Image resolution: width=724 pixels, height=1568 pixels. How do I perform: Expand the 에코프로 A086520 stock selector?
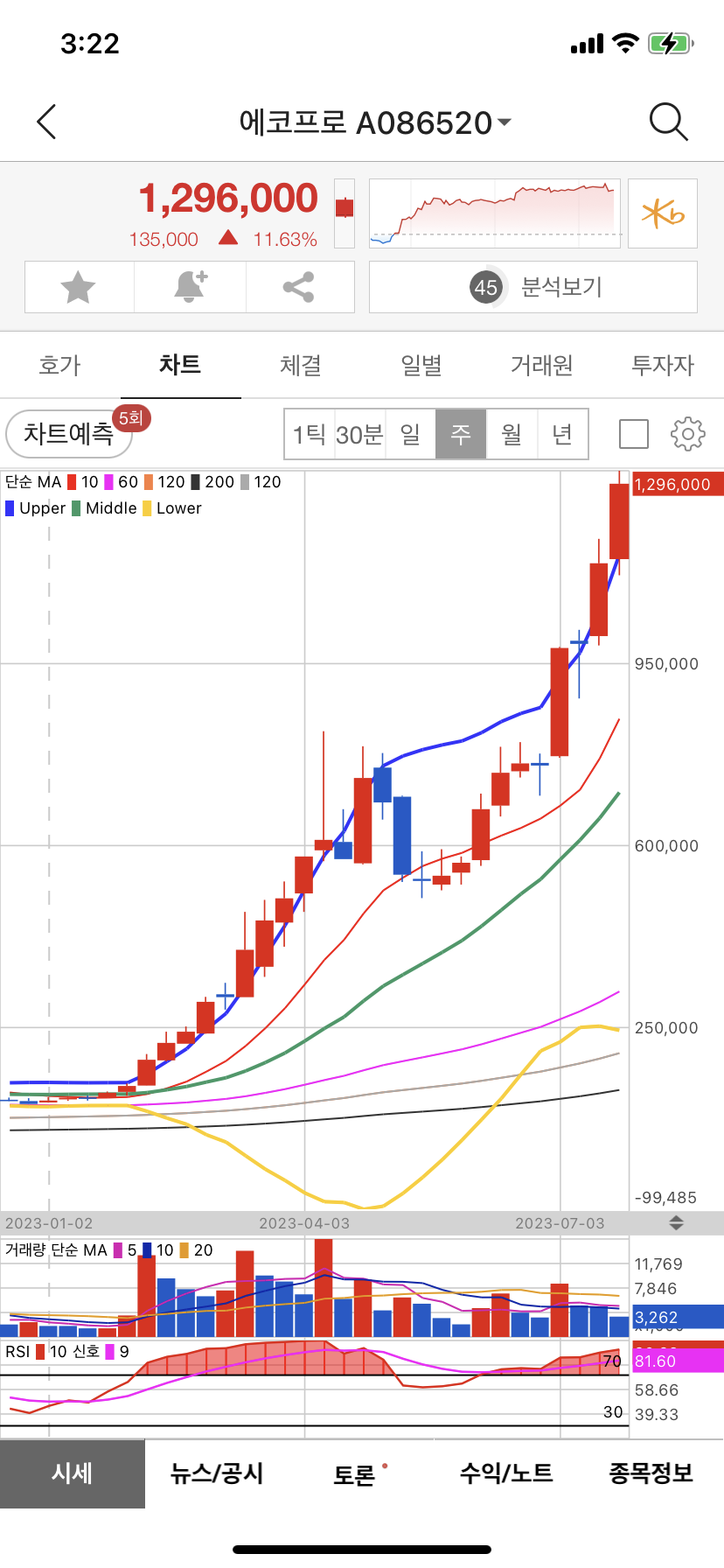(x=375, y=123)
